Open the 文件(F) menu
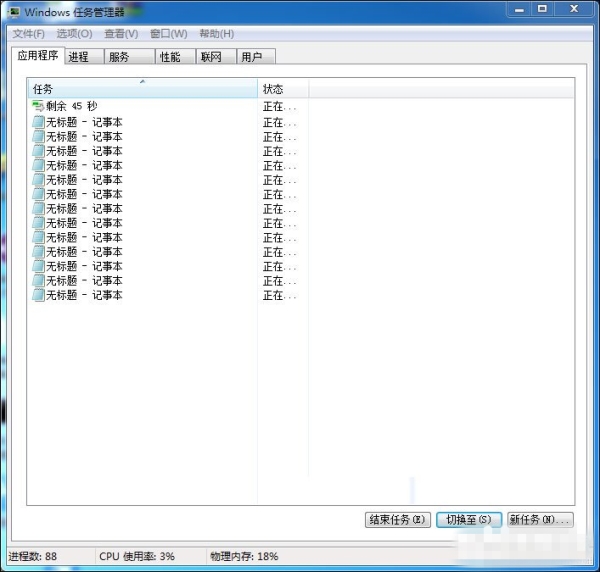600x572 pixels. [28, 34]
